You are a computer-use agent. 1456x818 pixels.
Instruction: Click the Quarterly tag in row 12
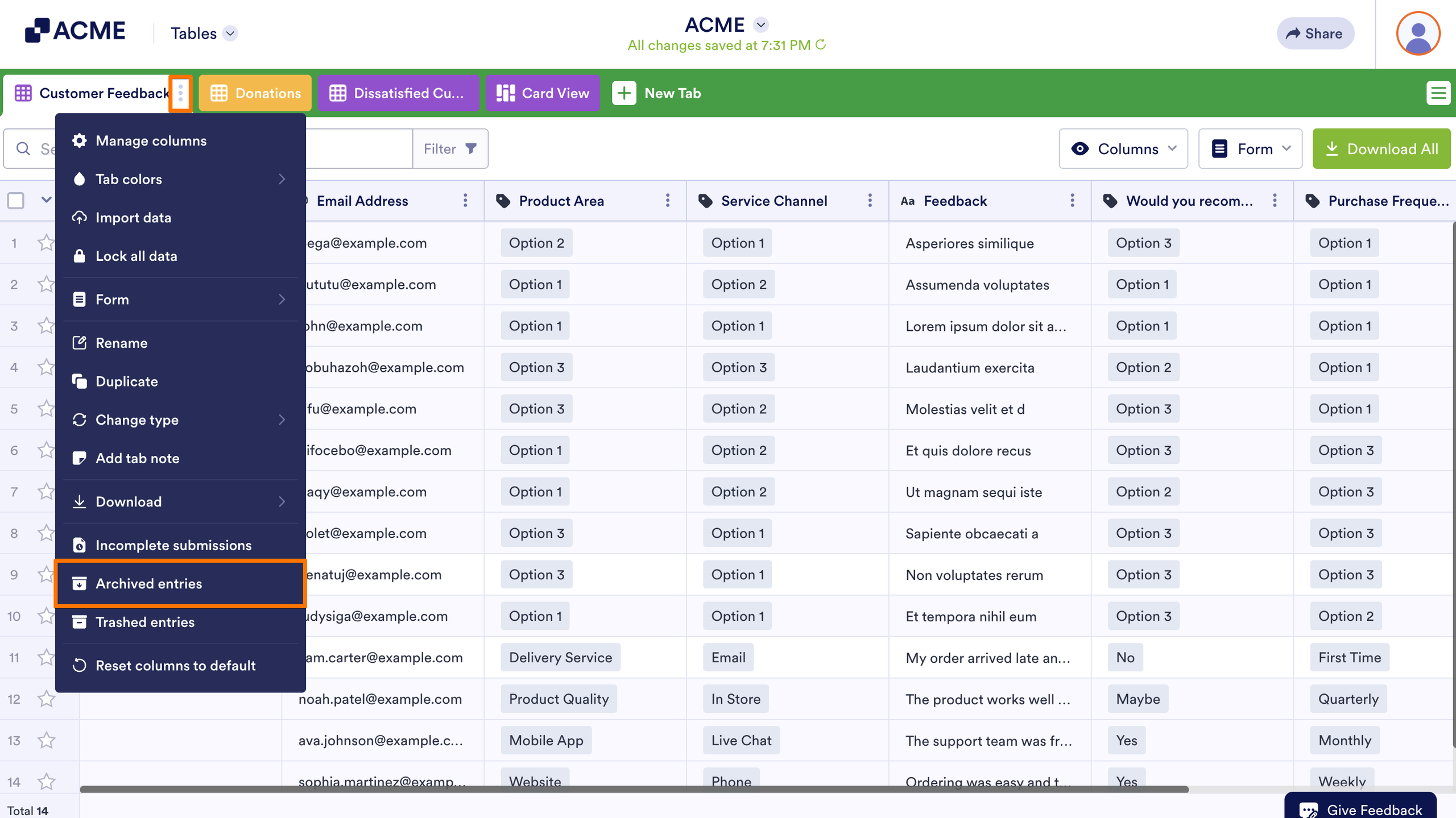click(1348, 699)
